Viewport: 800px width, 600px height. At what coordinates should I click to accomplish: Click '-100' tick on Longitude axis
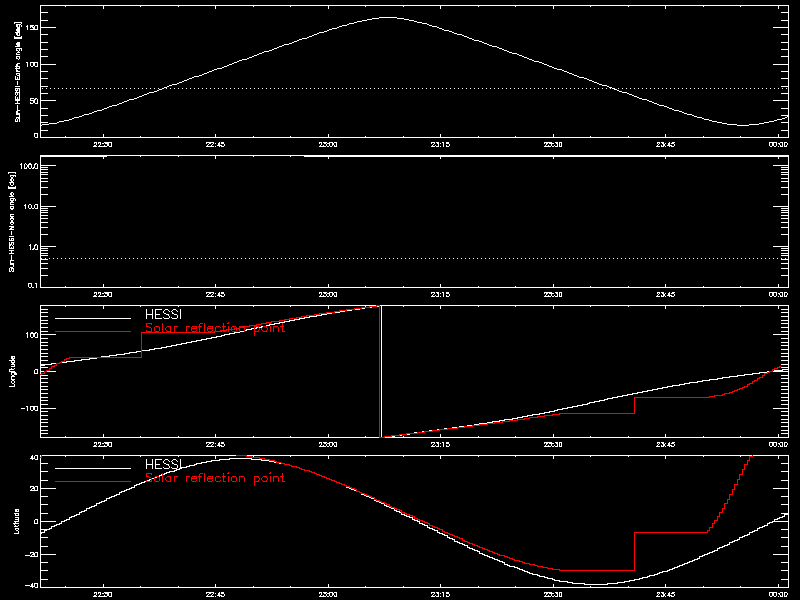30,409
